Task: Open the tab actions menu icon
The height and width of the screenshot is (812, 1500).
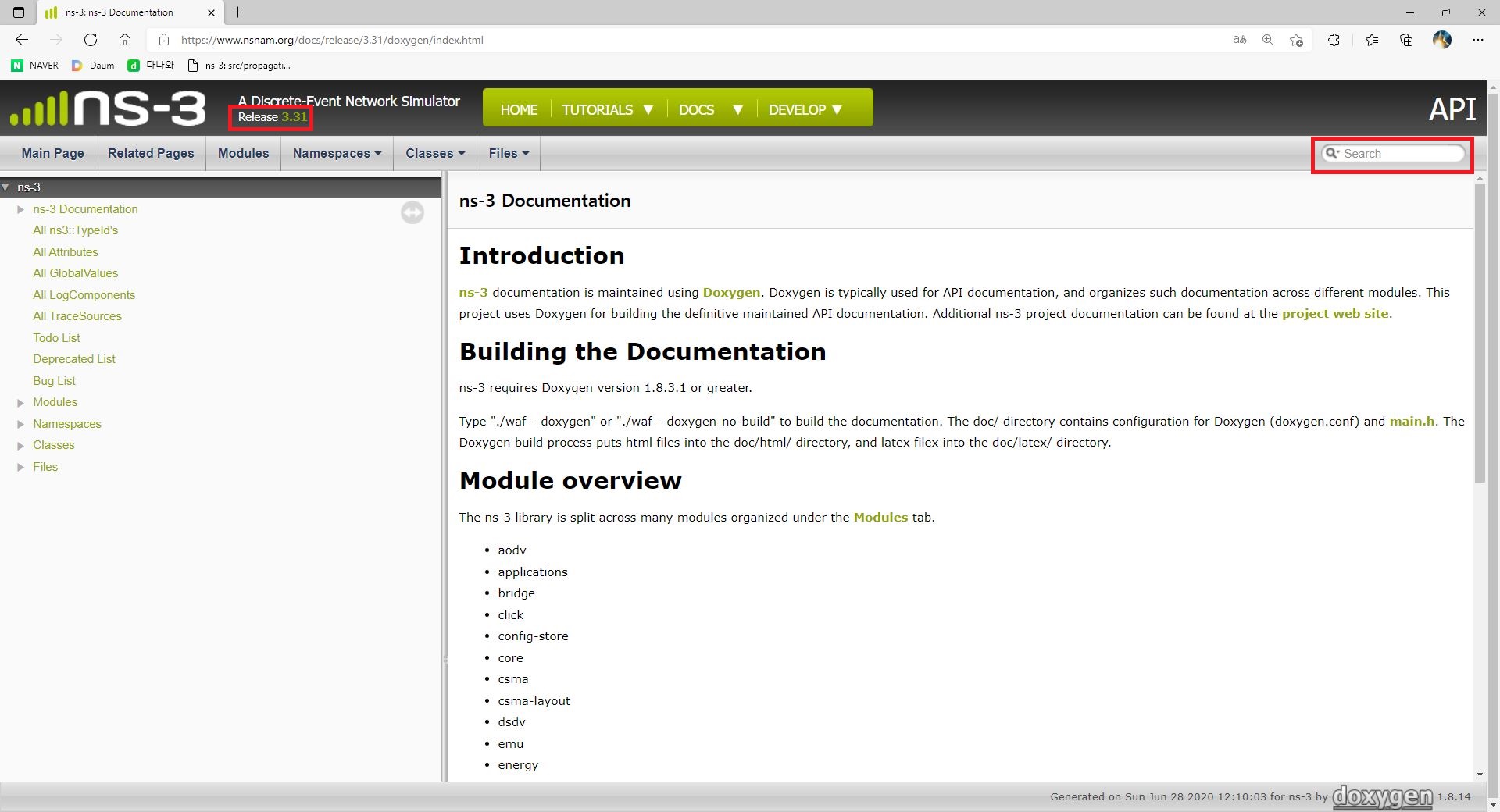Action: pos(19,12)
